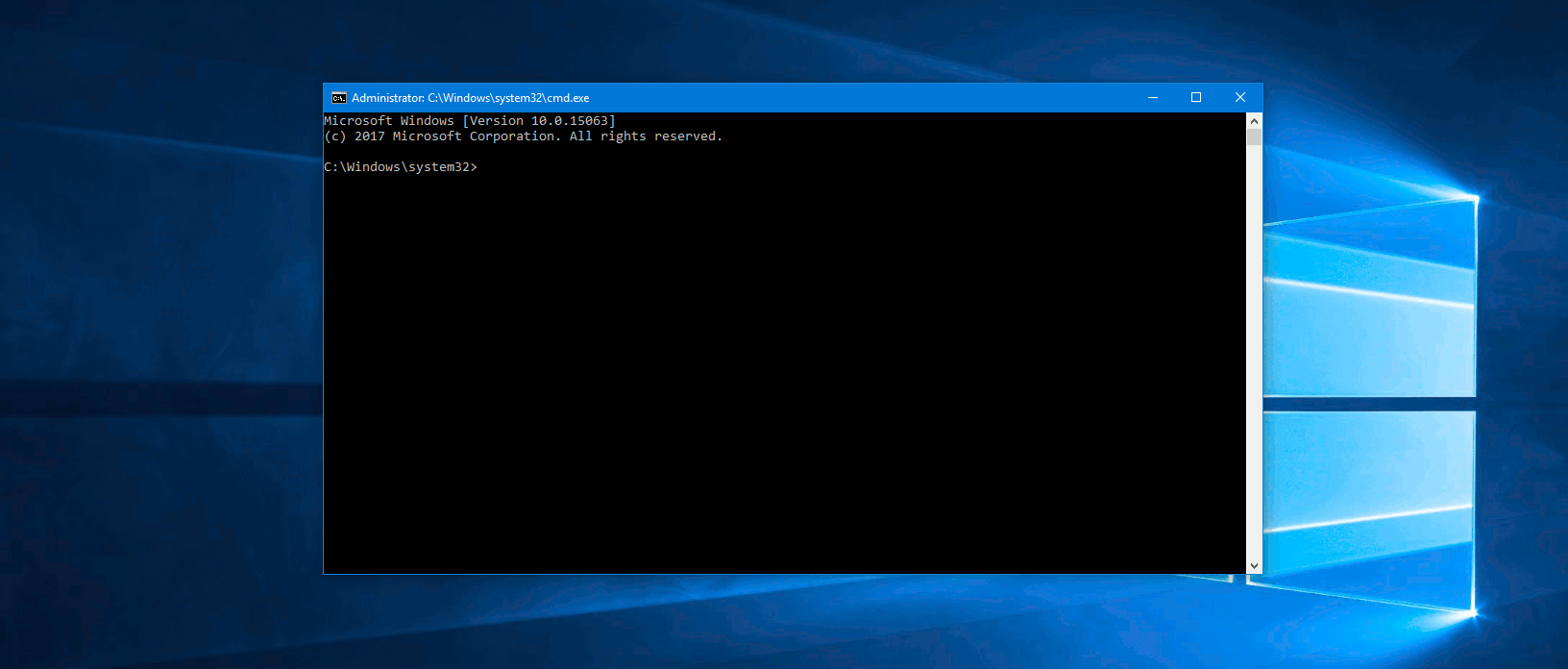1568x669 pixels.
Task: Click the scrollbar down arrow
Action: pyautogui.click(x=1254, y=566)
